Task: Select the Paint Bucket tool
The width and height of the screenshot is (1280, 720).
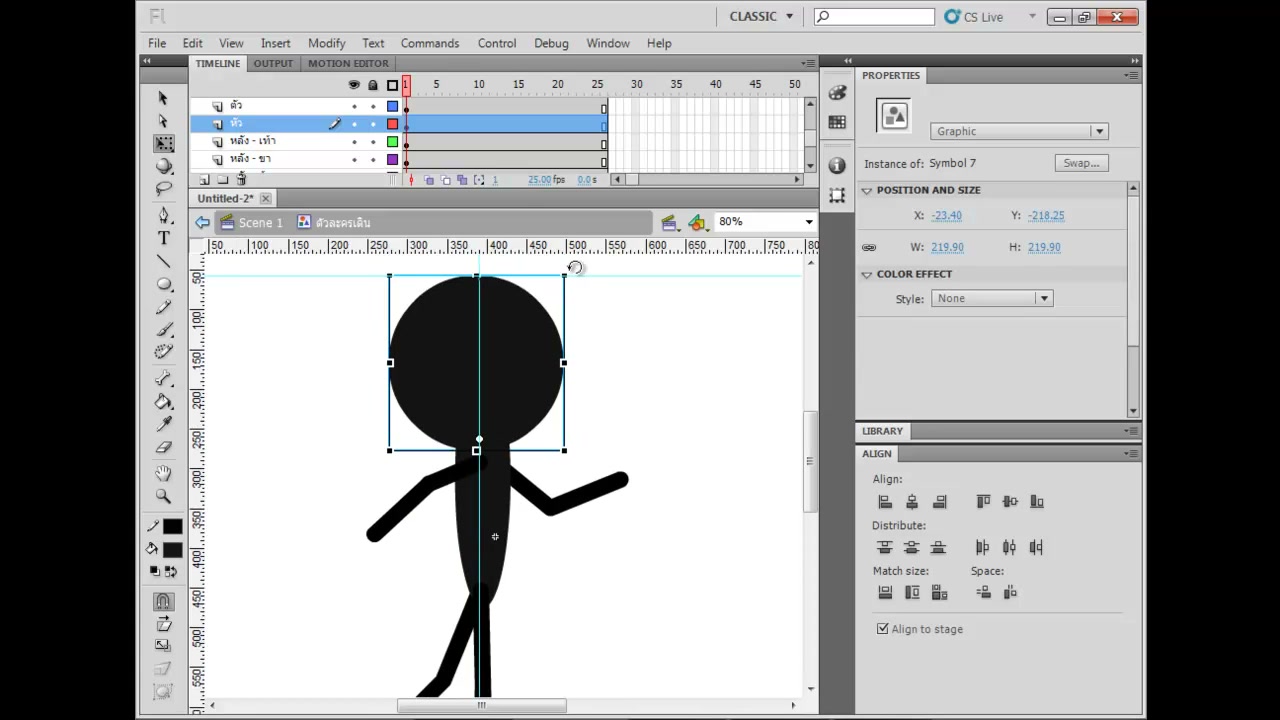Action: [x=164, y=402]
